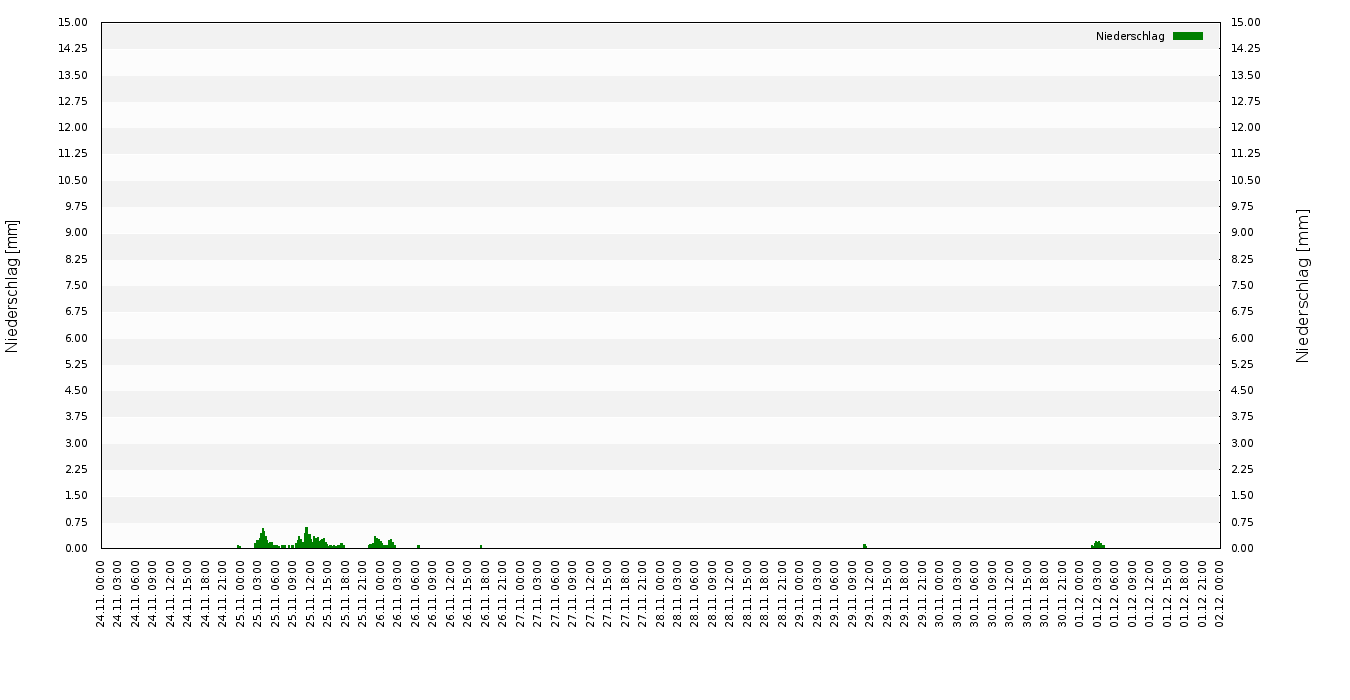Click the left axis title Niederschlag [mm]
The image size is (1350, 700).
(x=12, y=286)
